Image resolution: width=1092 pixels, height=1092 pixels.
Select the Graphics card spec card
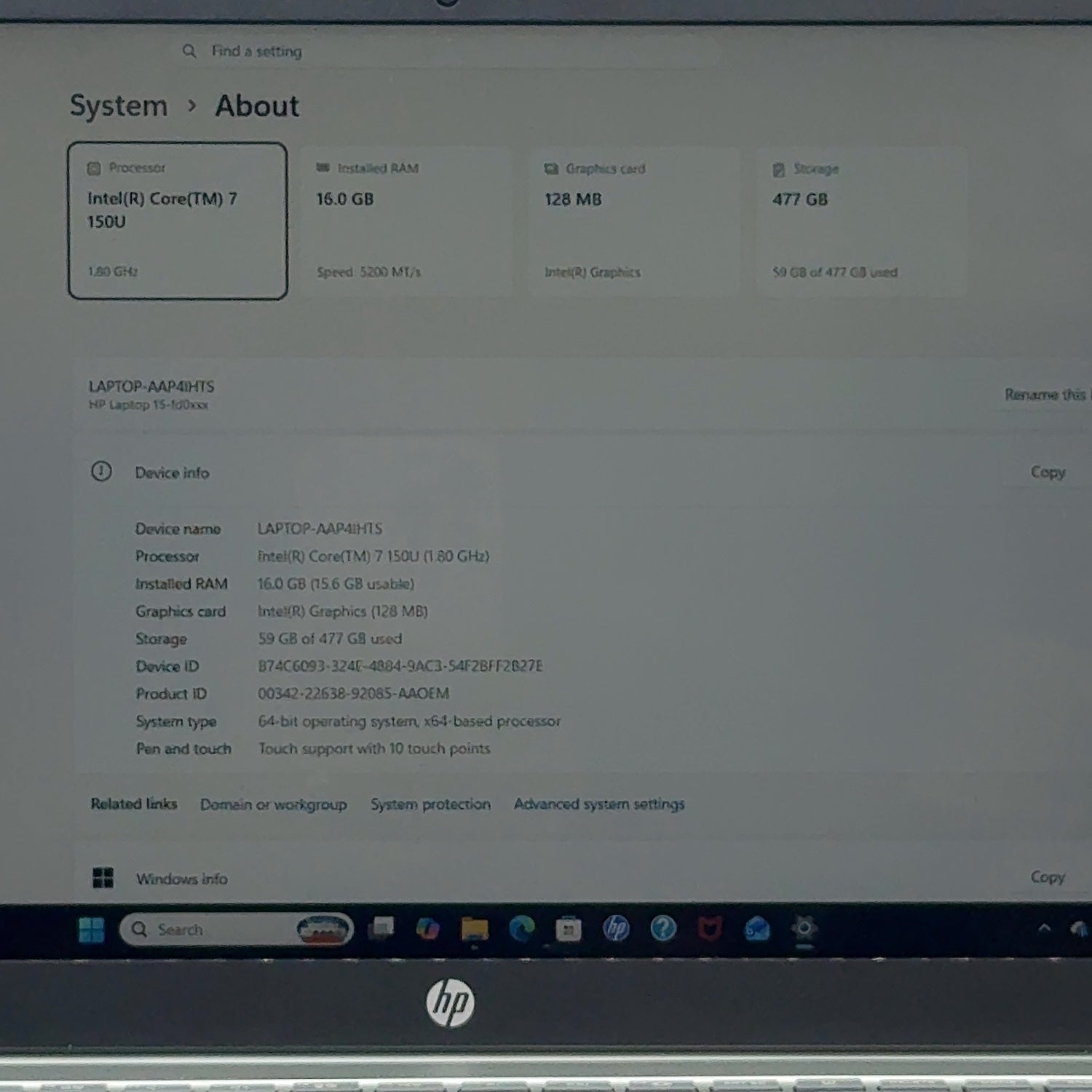(x=634, y=221)
